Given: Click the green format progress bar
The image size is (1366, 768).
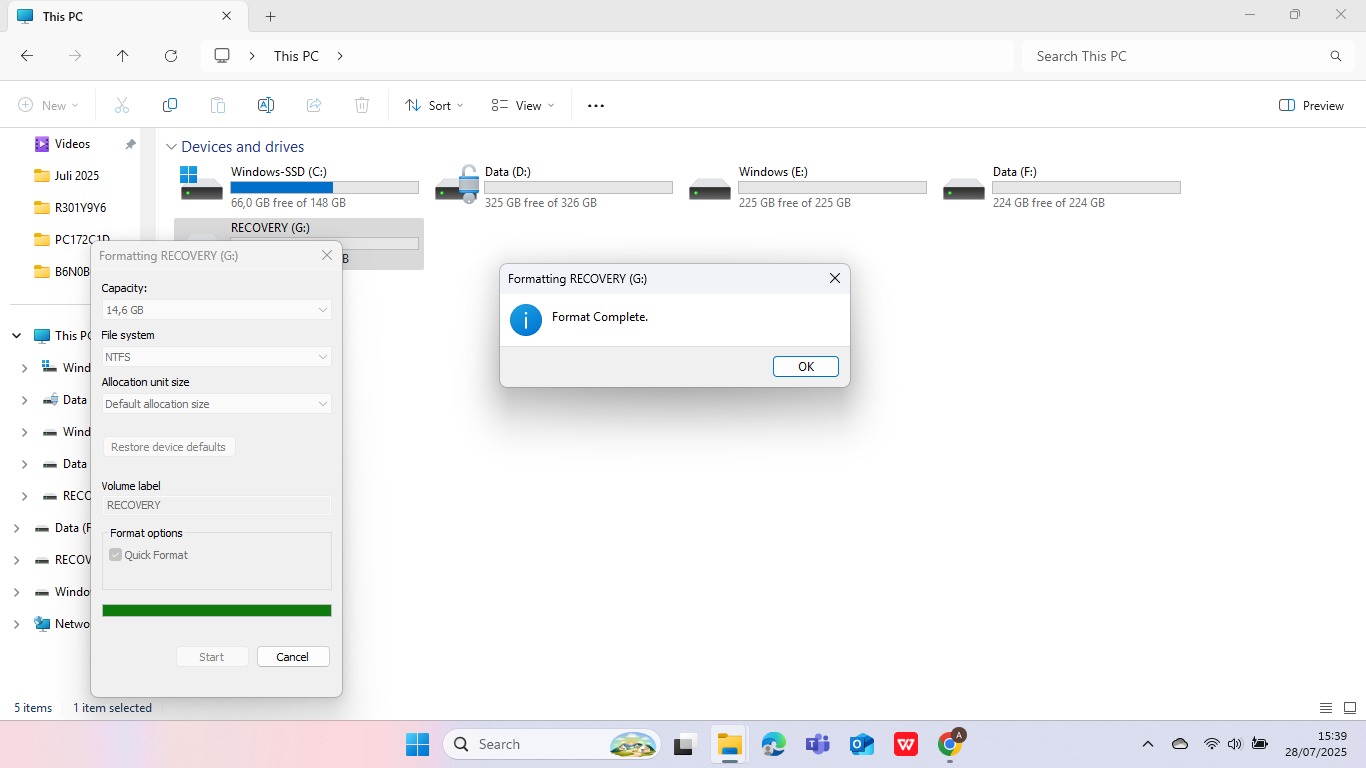Looking at the screenshot, I should 216,611.
